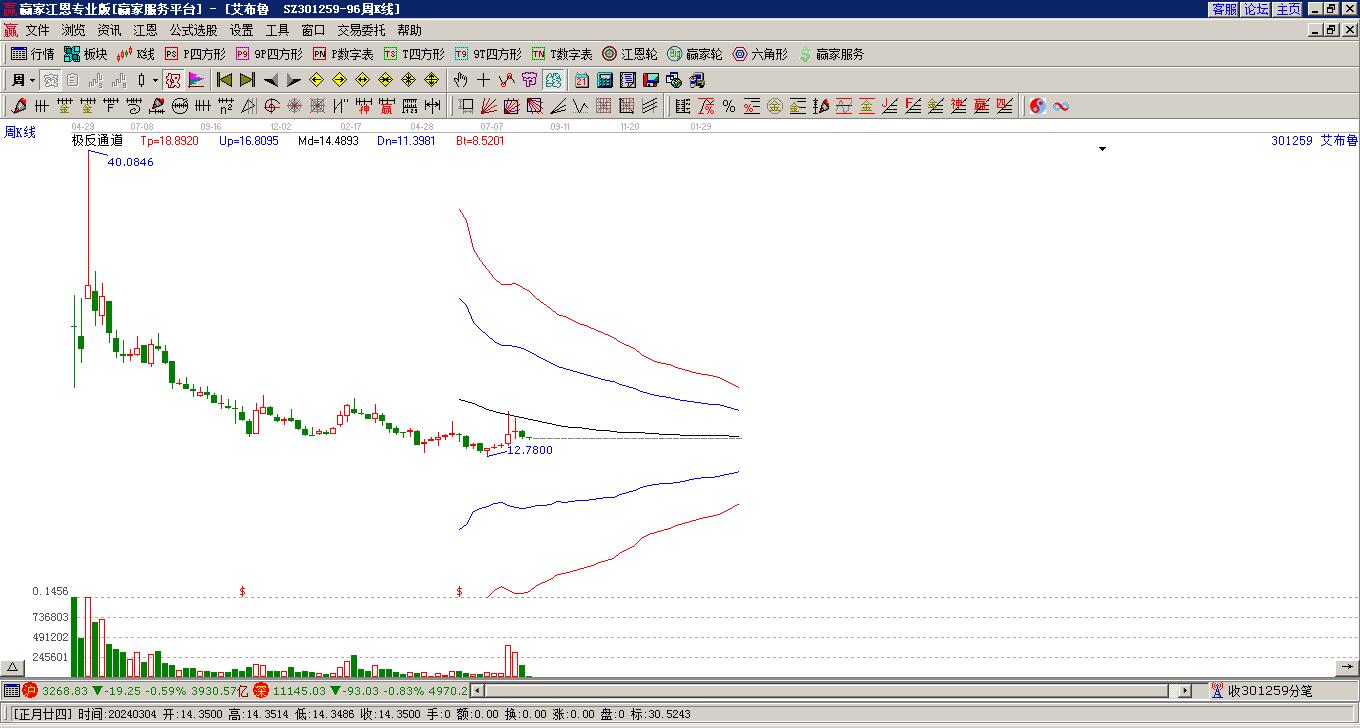Click the blue infinity loop icon
This screenshot has width=1360, height=728.
click(1061, 106)
